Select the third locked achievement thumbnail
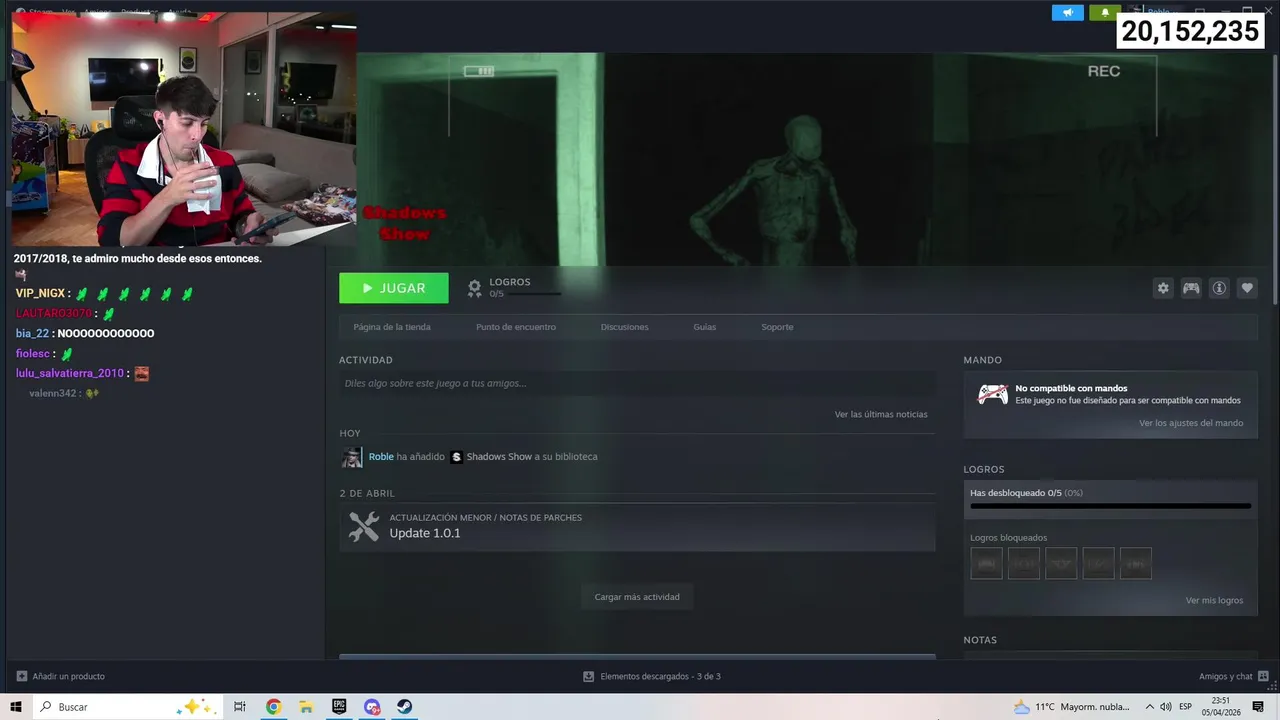Screen dimensions: 1280x720 (x=1061, y=563)
